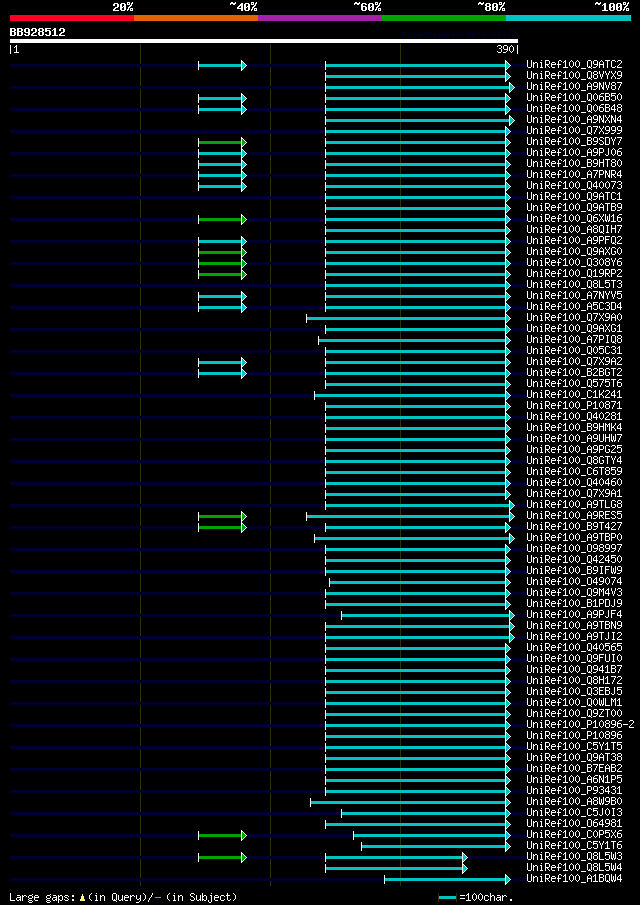Select the UniRef100_B2BGT2 label

(x=574, y=372)
